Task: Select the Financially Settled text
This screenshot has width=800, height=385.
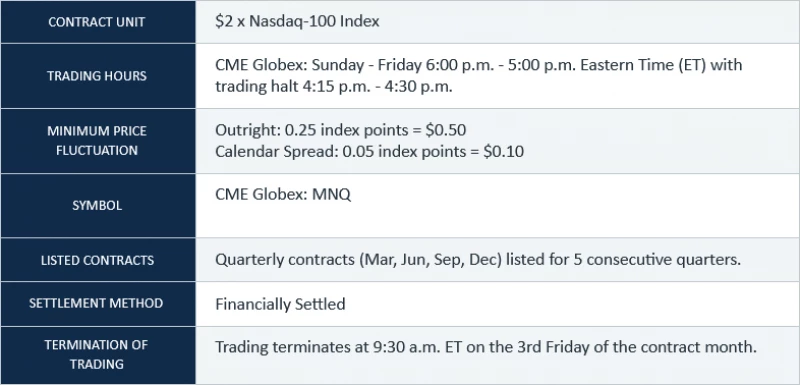Action: pyautogui.click(x=280, y=304)
